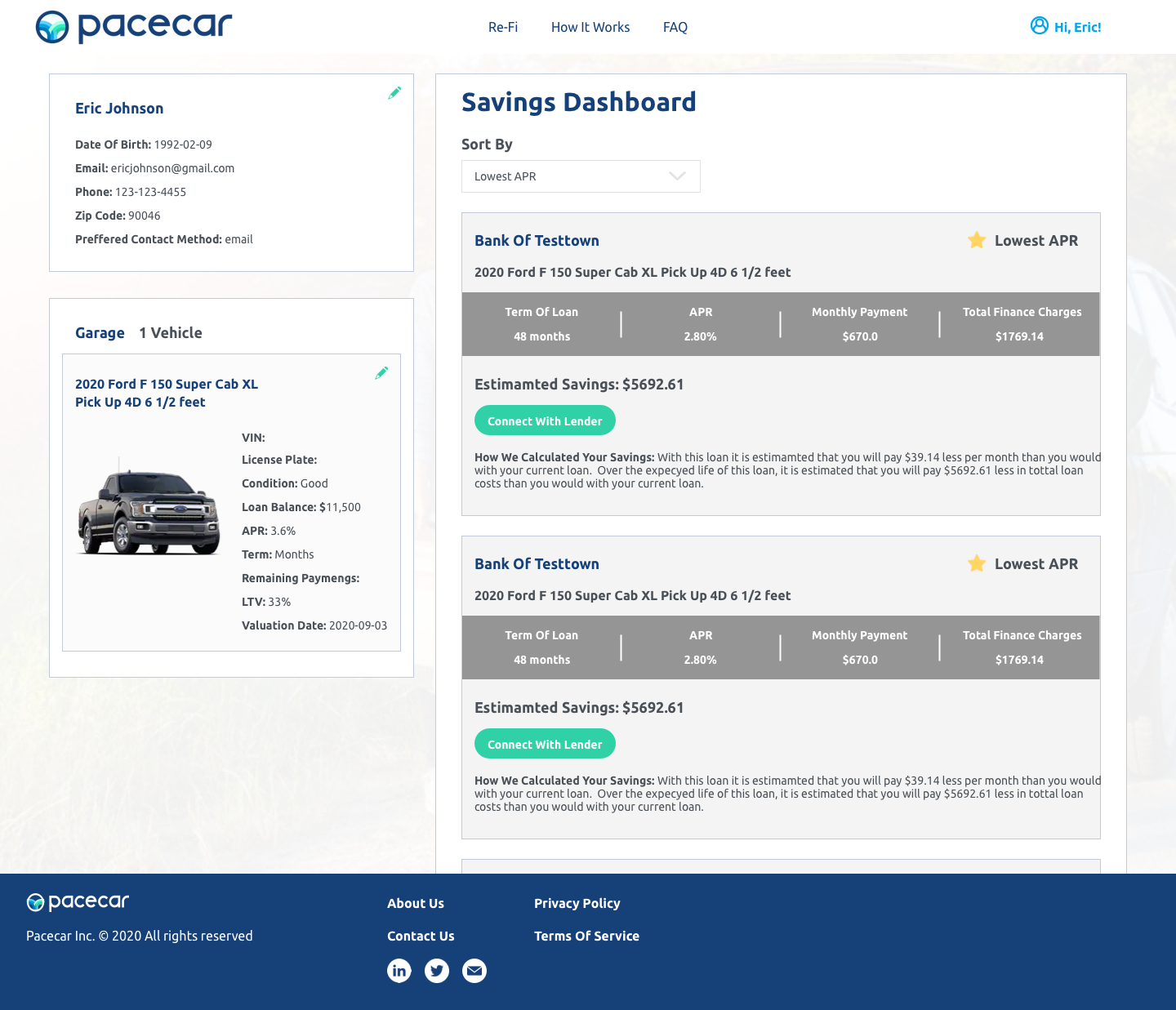Image resolution: width=1176 pixels, height=1010 pixels.
Task: Click the Valuation Date 2020-09-03 entry
Action: (x=314, y=625)
